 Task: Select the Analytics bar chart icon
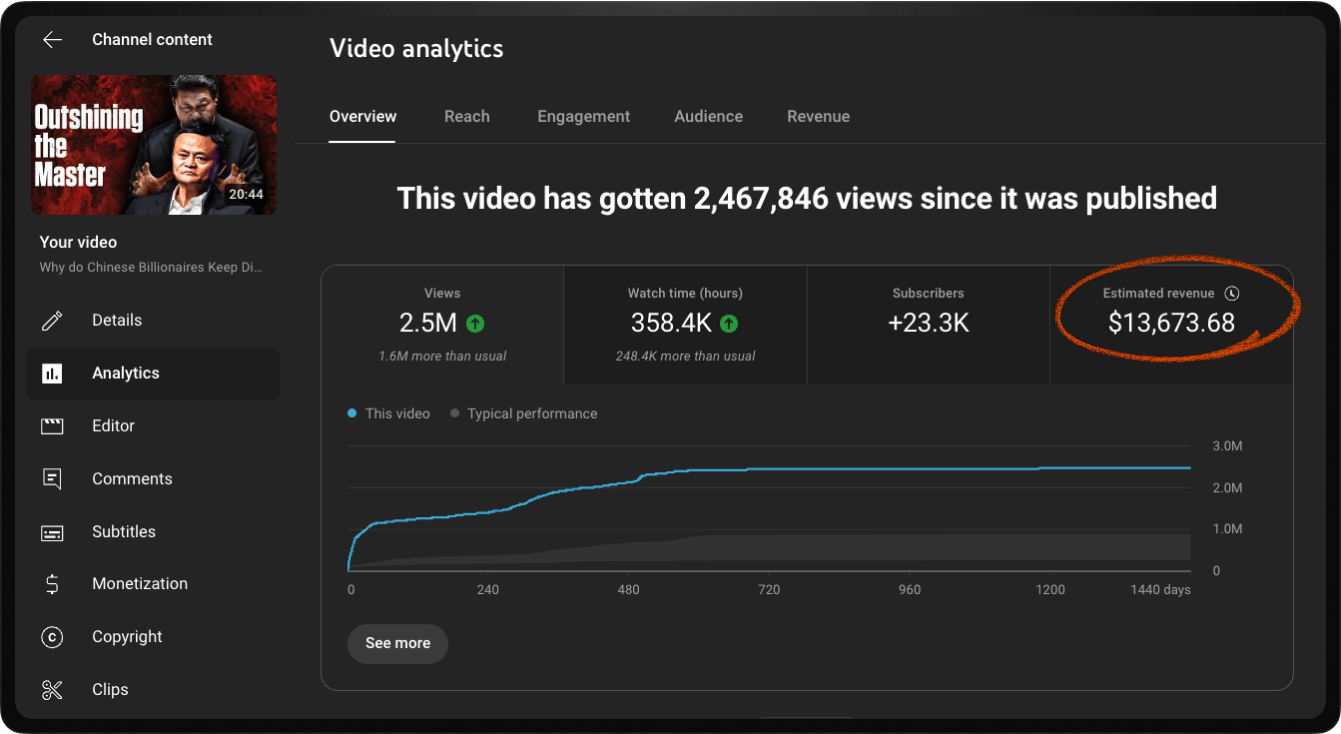(52, 373)
